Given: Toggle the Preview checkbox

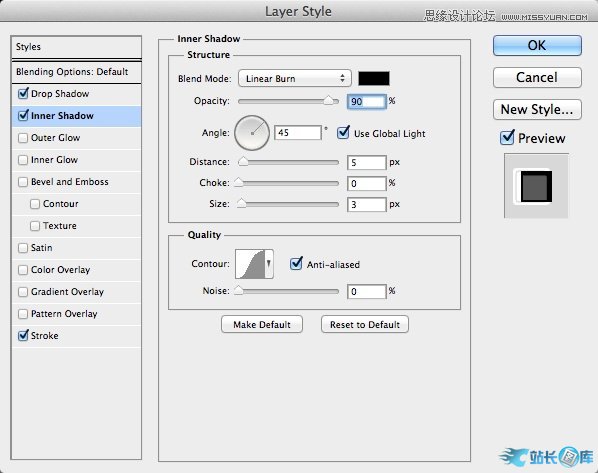Looking at the screenshot, I should [507, 137].
